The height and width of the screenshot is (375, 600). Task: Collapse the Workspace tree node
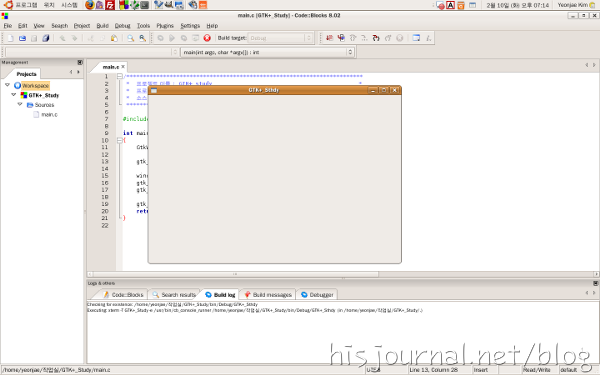click(x=7, y=85)
